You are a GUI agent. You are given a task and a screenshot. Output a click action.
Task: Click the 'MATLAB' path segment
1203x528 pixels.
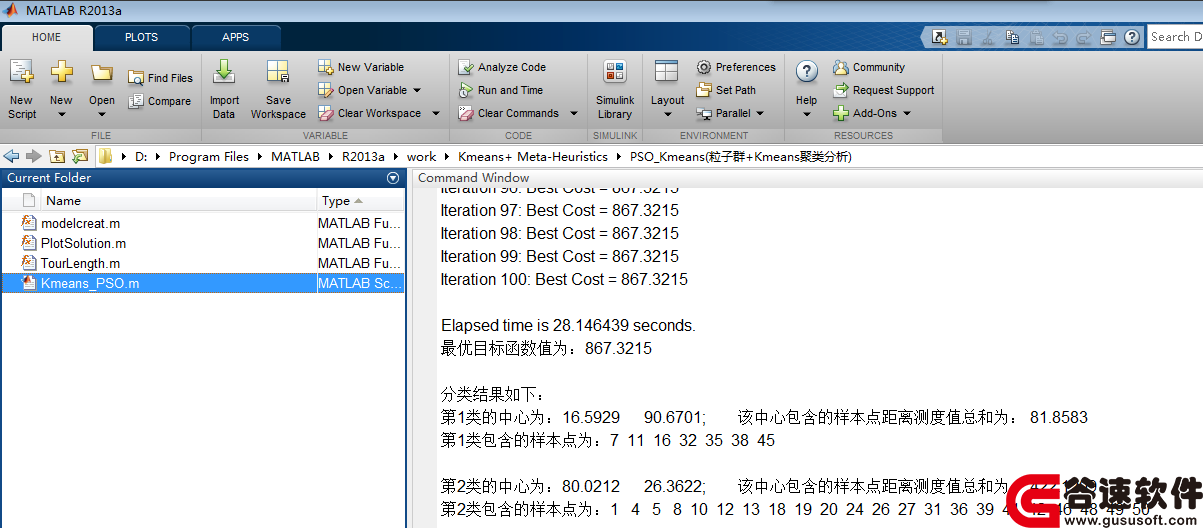point(295,157)
